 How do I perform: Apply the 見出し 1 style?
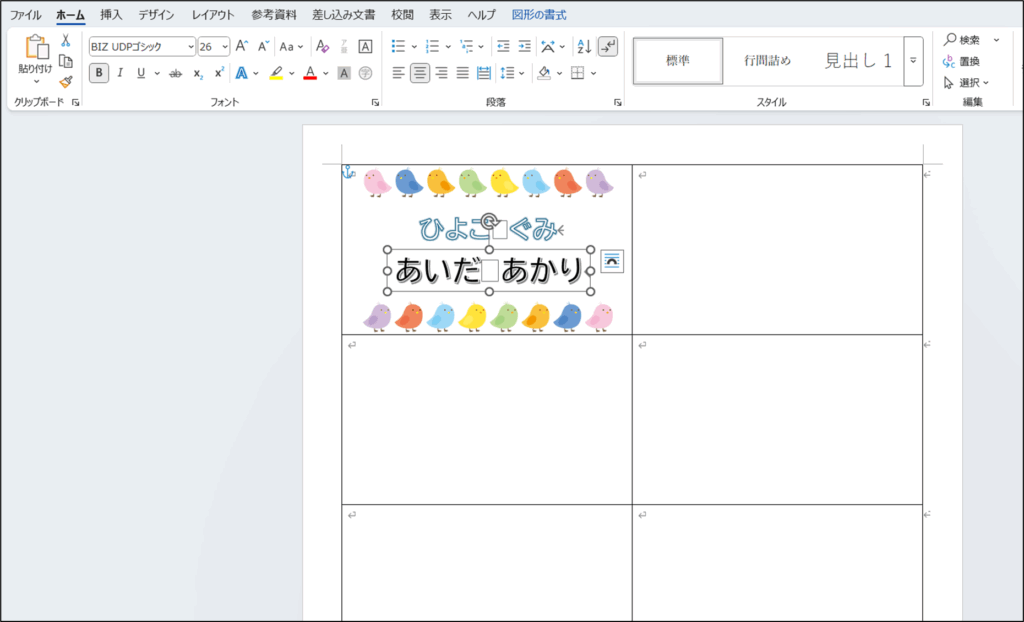(x=857, y=61)
